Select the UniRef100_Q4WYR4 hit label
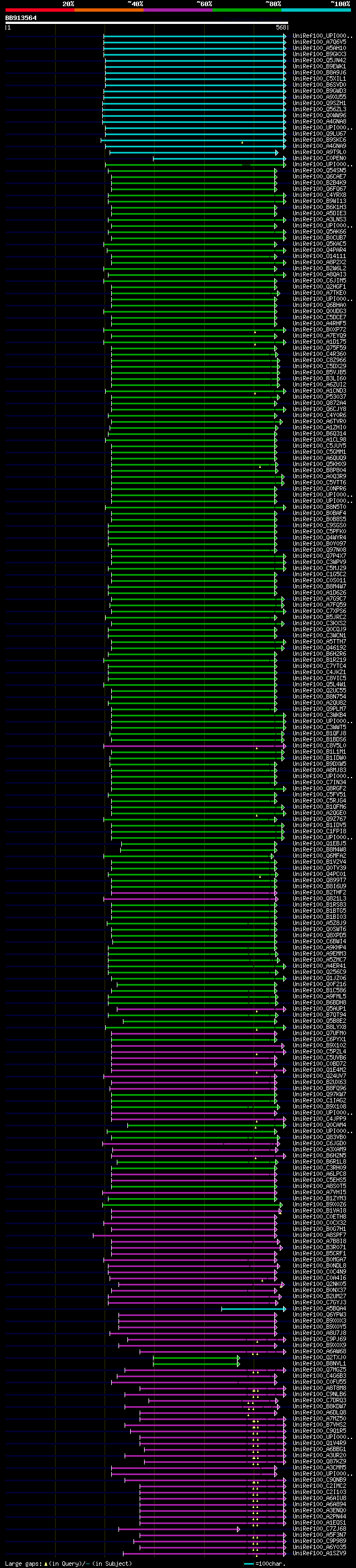This screenshot has height=1568, width=356. point(319,537)
